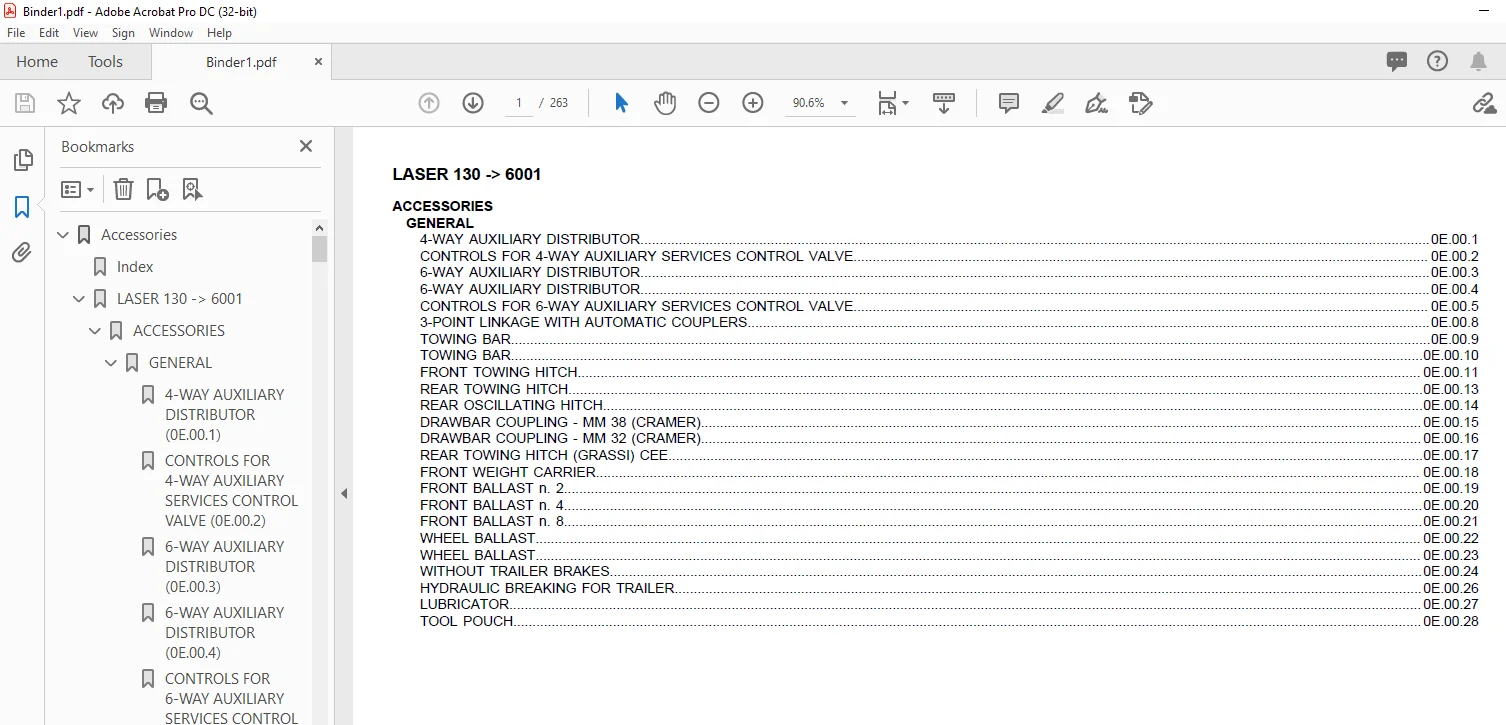Open the Window menu
The height and width of the screenshot is (725, 1506).
pyautogui.click(x=171, y=33)
